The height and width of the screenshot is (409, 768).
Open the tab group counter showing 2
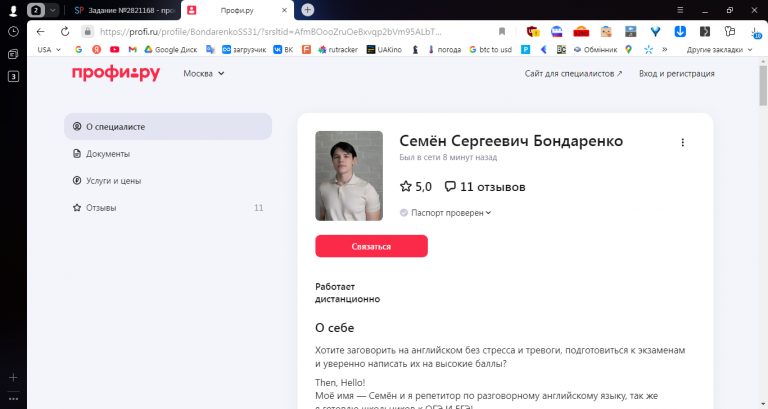36,10
